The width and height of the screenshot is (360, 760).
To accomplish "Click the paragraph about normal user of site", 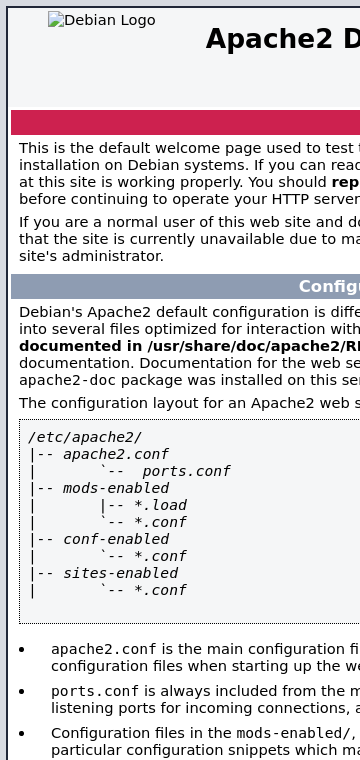I will tap(189, 239).
